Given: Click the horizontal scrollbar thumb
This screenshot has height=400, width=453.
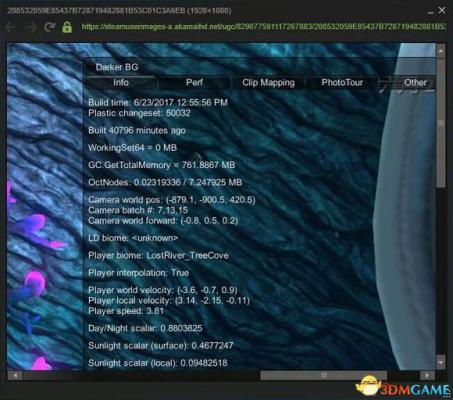Looking at the screenshot, I should coord(323,375).
